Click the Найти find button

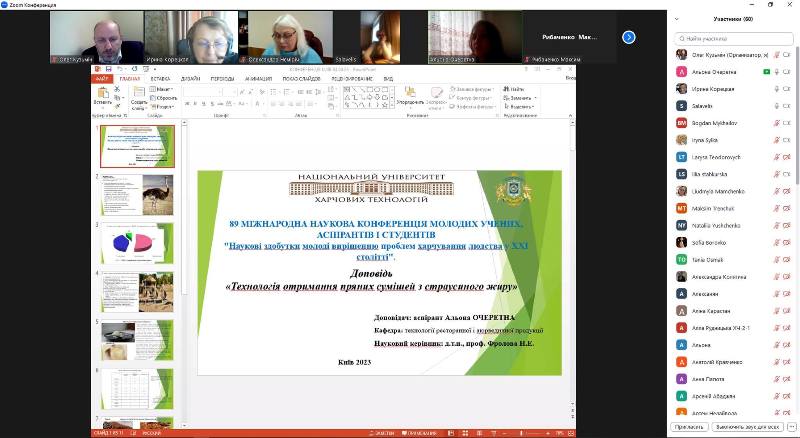pyautogui.click(x=514, y=89)
